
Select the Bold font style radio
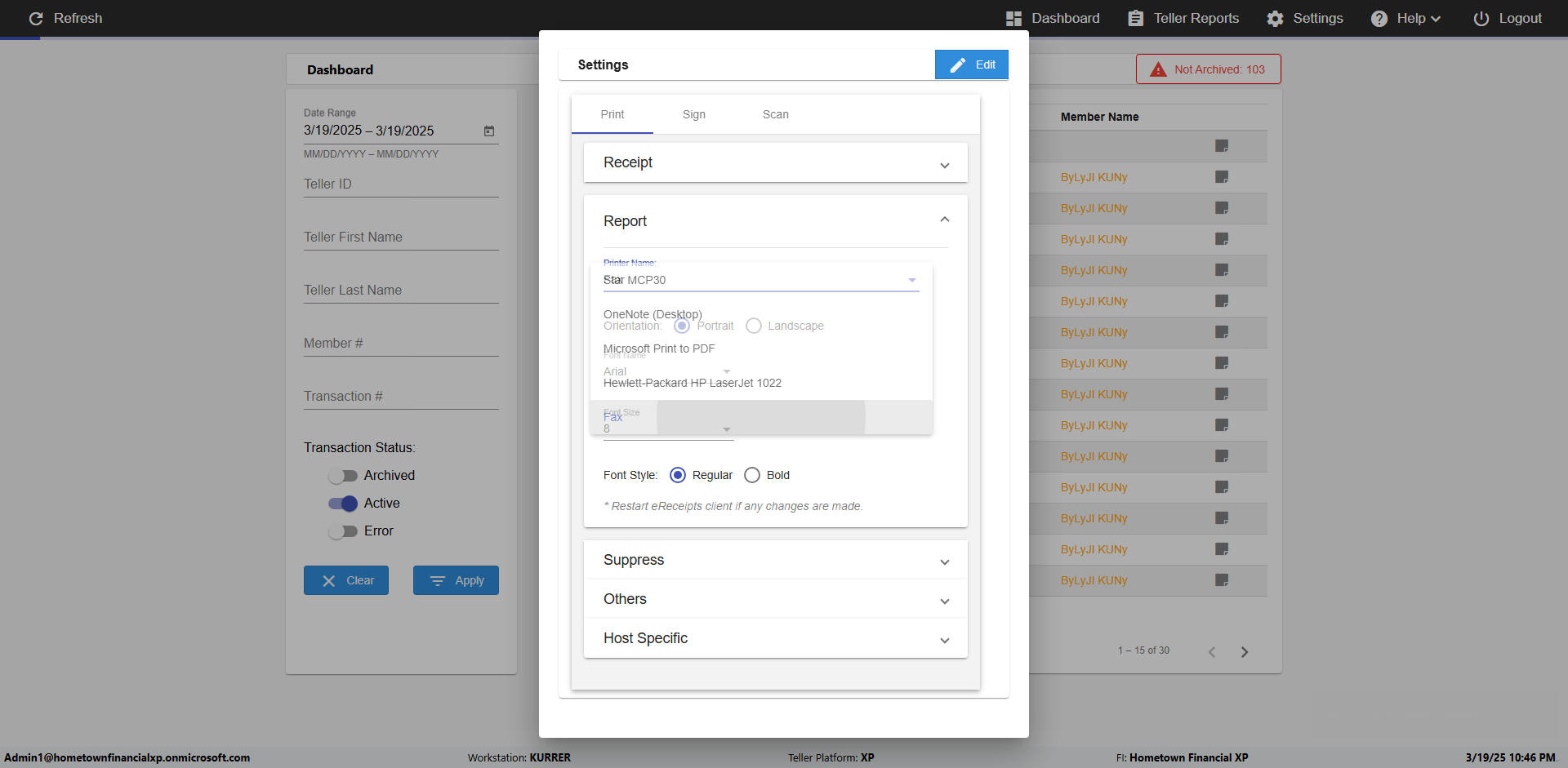coord(752,475)
